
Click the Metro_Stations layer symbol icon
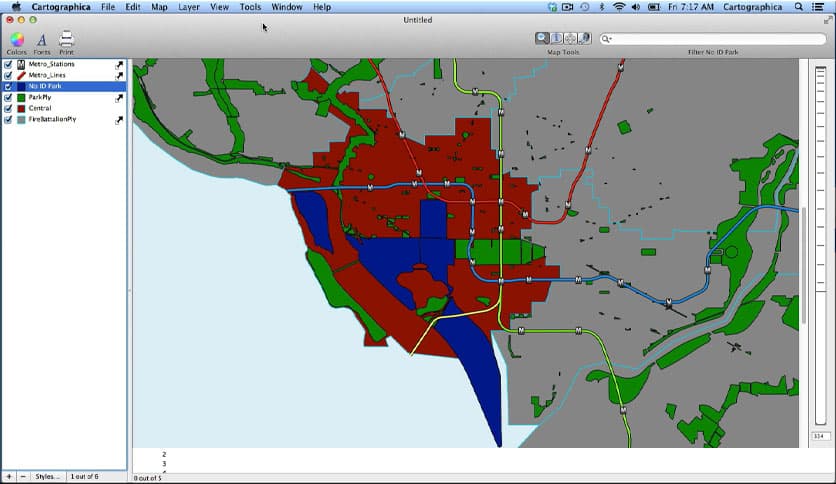click(x=21, y=64)
